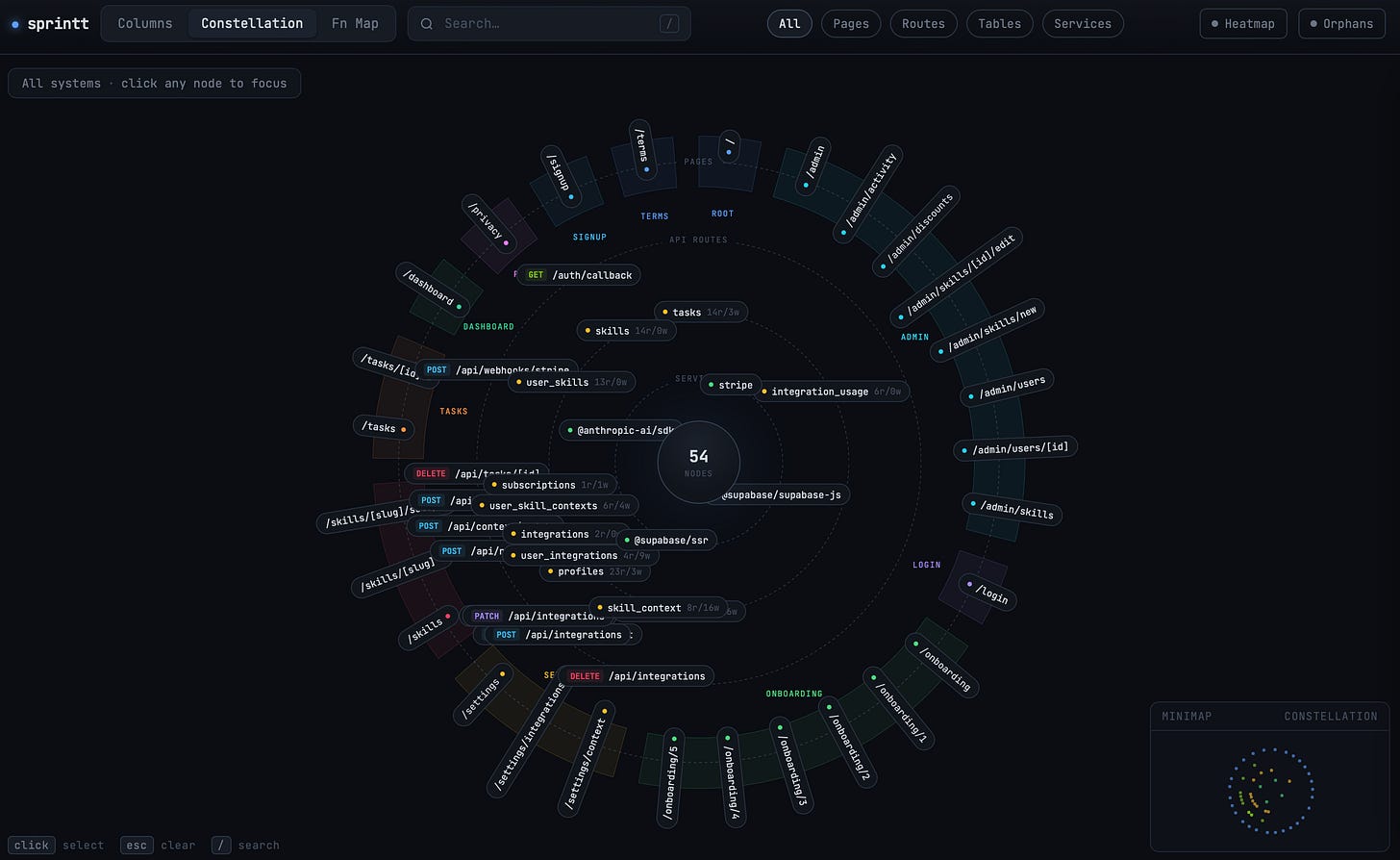This screenshot has height=860, width=1400.
Task: Select the user_skill_contexts table node
Action: [556, 505]
